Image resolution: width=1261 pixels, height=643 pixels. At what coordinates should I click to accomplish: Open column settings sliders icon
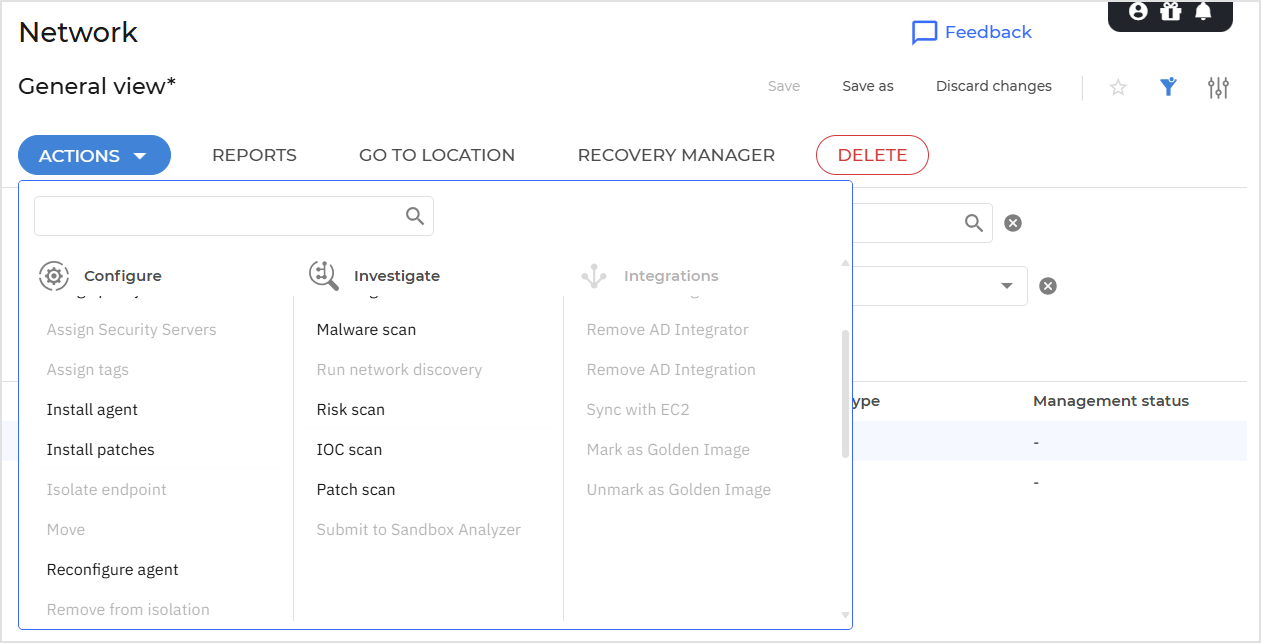click(1218, 87)
